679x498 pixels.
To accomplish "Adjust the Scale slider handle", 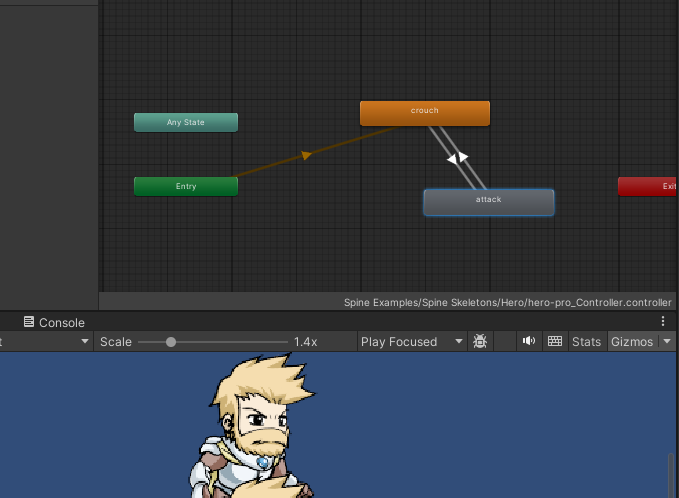I will 171,342.
